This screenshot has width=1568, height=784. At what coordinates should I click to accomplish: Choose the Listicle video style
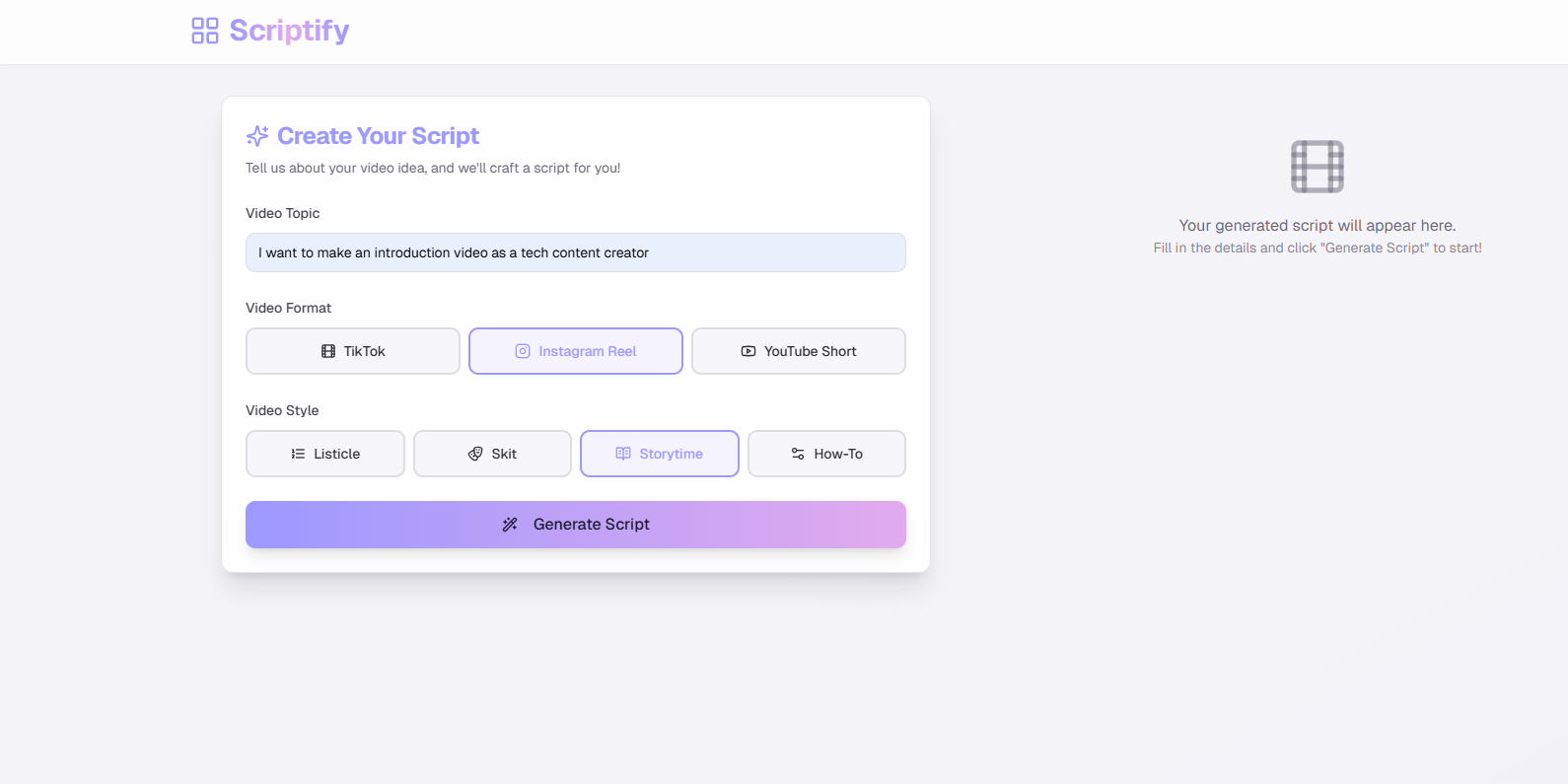[324, 454]
